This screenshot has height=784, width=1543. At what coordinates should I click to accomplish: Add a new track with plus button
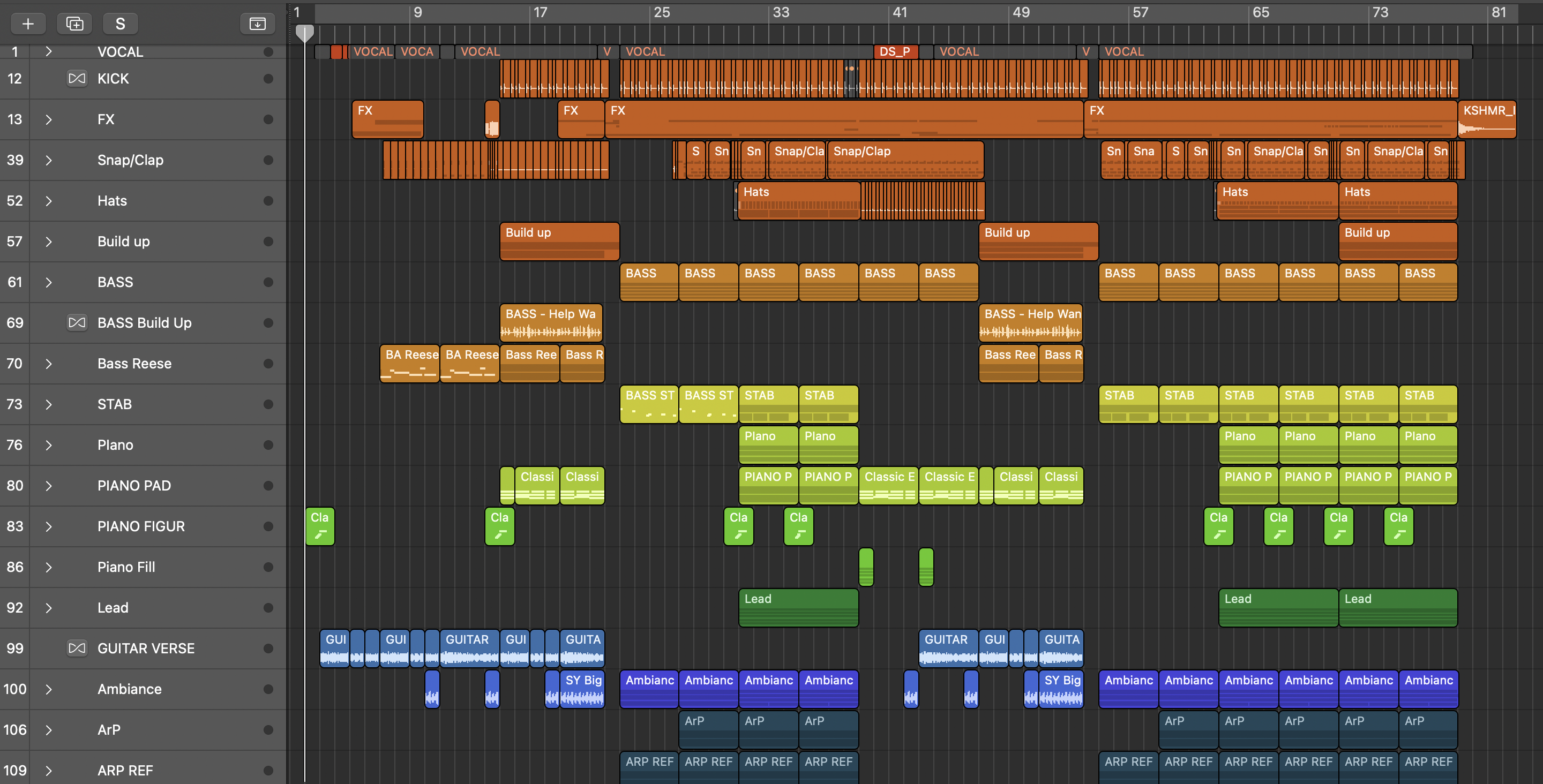coord(27,24)
